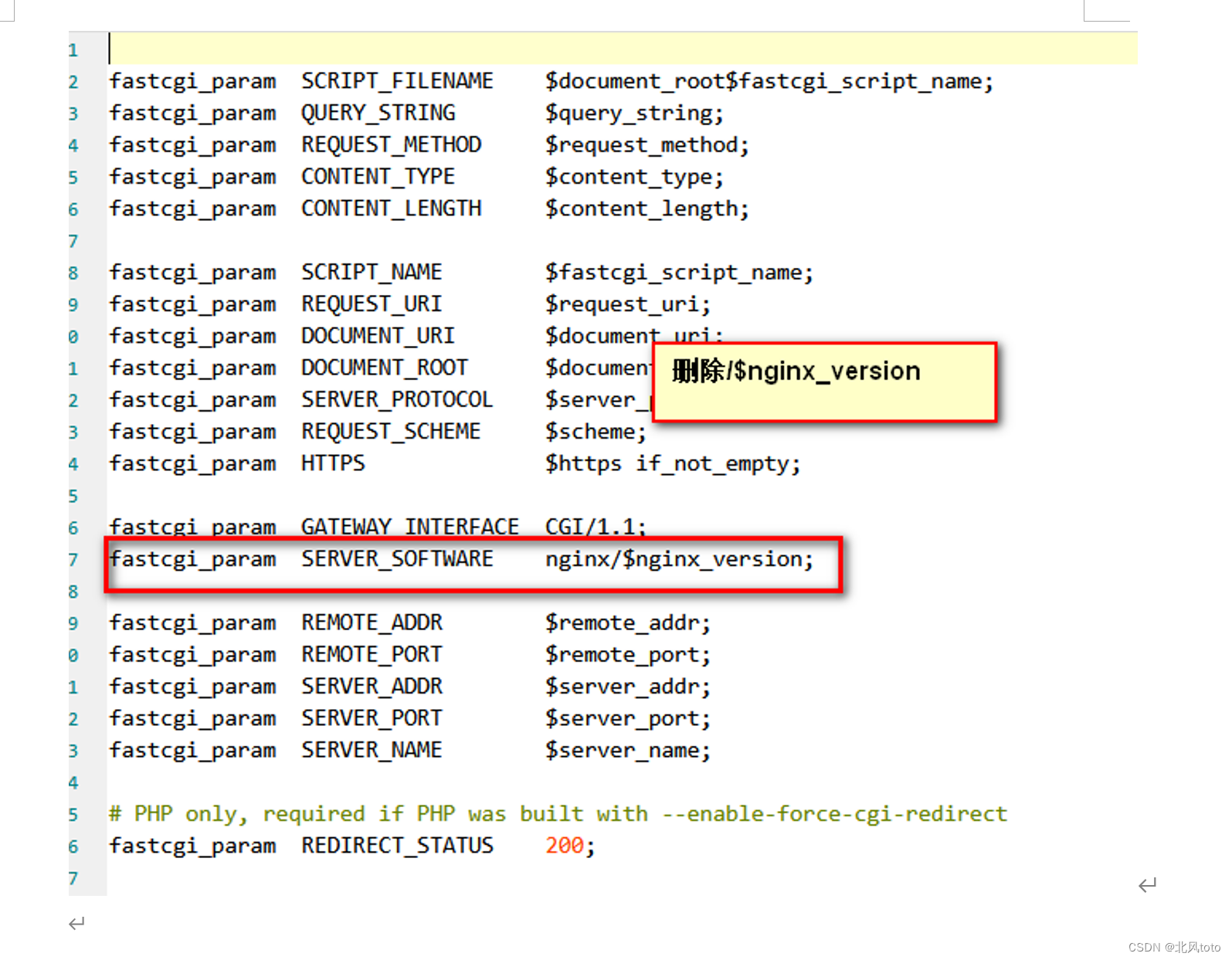Click the DOCUMENT_ROOT parameter name
This screenshot has width=1232, height=960.
(385, 368)
